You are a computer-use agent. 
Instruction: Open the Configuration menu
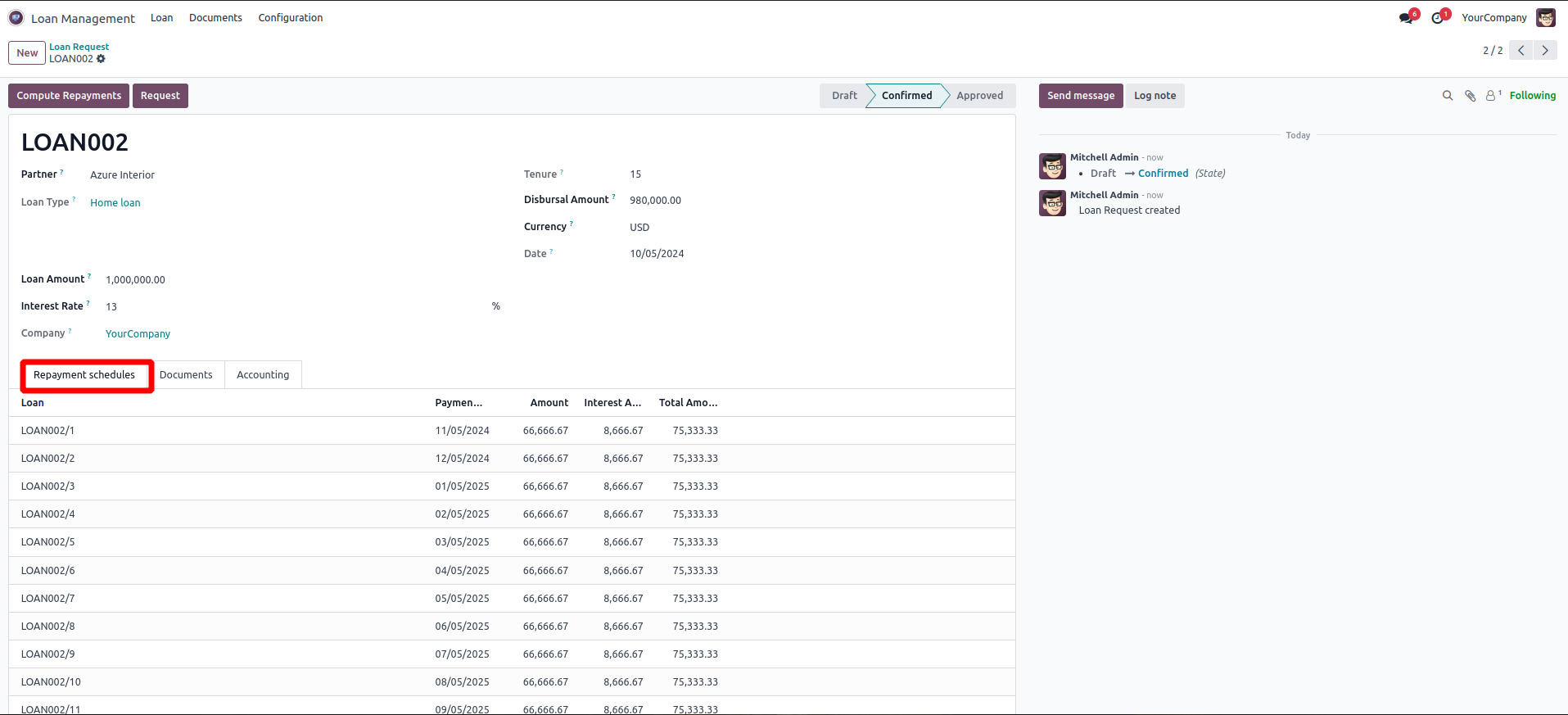[x=291, y=18]
